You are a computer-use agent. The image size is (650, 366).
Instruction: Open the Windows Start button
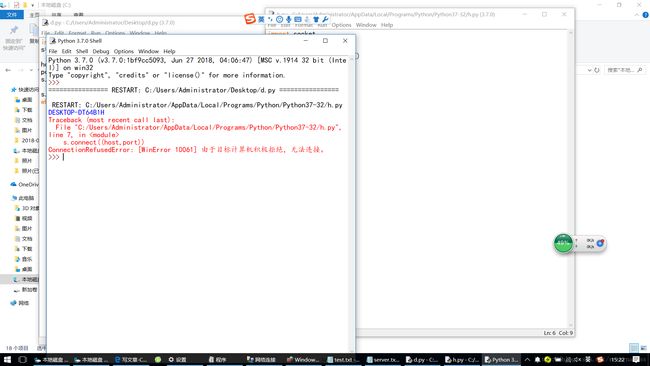[x=7, y=359]
